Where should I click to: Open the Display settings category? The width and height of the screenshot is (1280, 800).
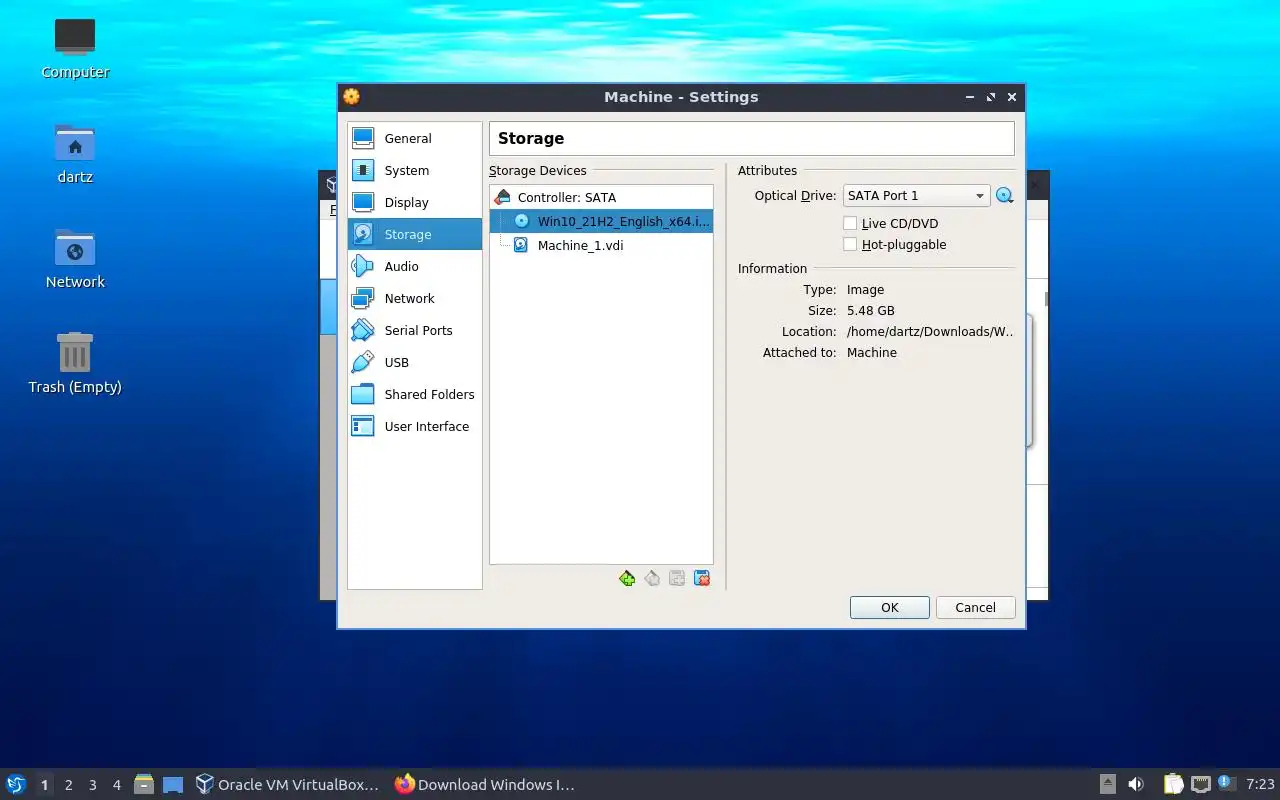(414, 202)
